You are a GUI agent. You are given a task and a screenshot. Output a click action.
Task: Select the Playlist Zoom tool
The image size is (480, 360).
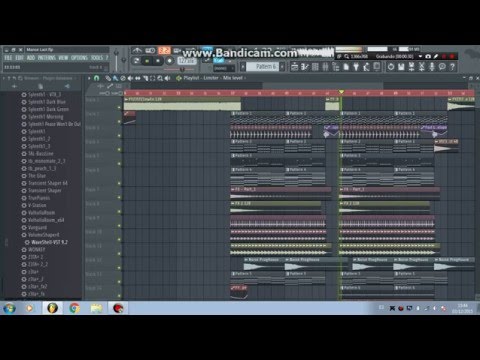[x=160, y=78]
